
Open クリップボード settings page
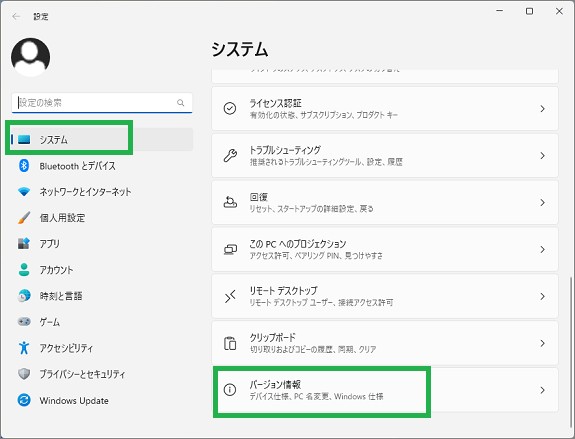[x=385, y=343]
